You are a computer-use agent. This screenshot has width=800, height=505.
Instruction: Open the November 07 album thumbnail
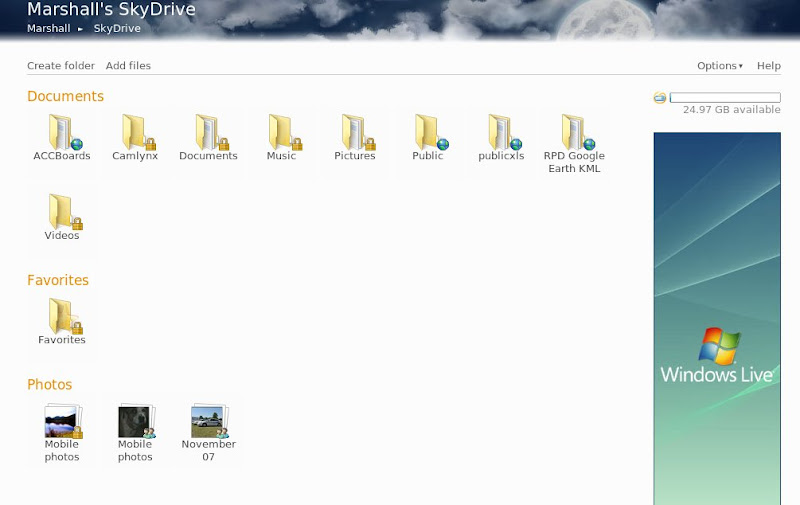click(210, 421)
